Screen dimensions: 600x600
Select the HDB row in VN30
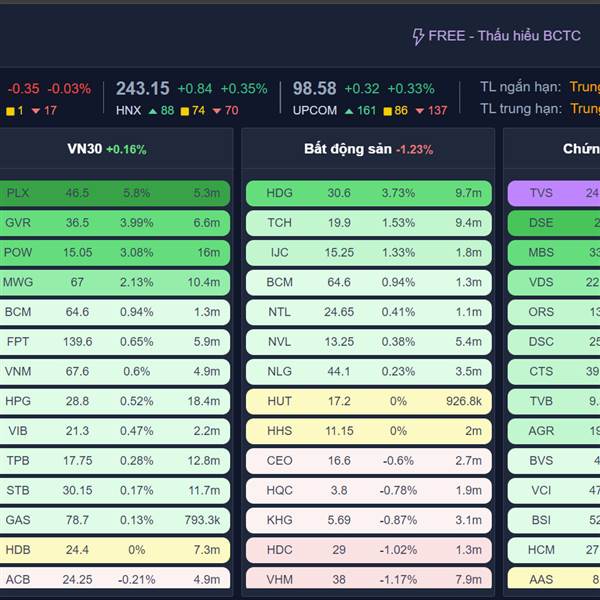click(x=115, y=550)
